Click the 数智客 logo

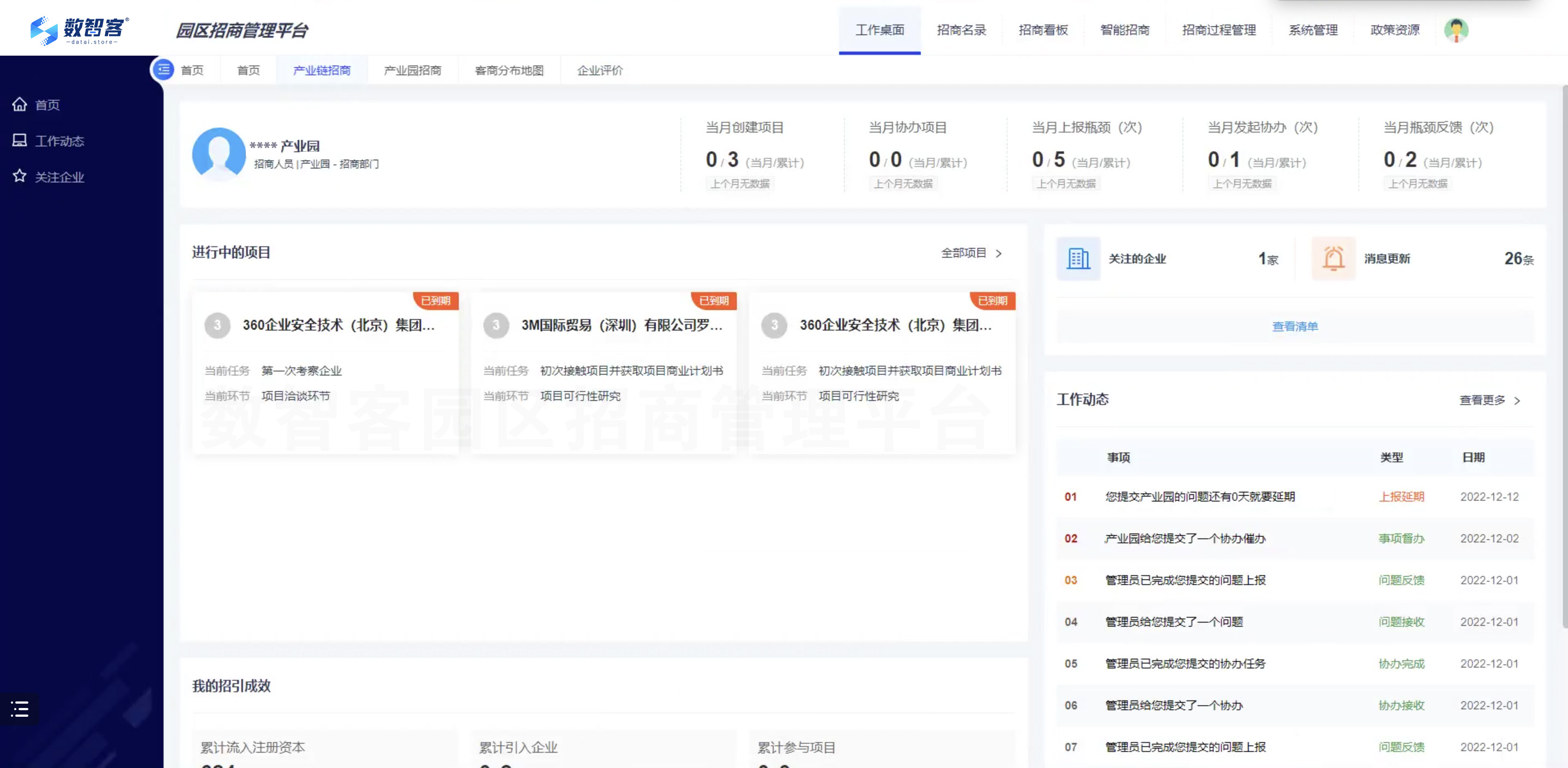pos(79,30)
